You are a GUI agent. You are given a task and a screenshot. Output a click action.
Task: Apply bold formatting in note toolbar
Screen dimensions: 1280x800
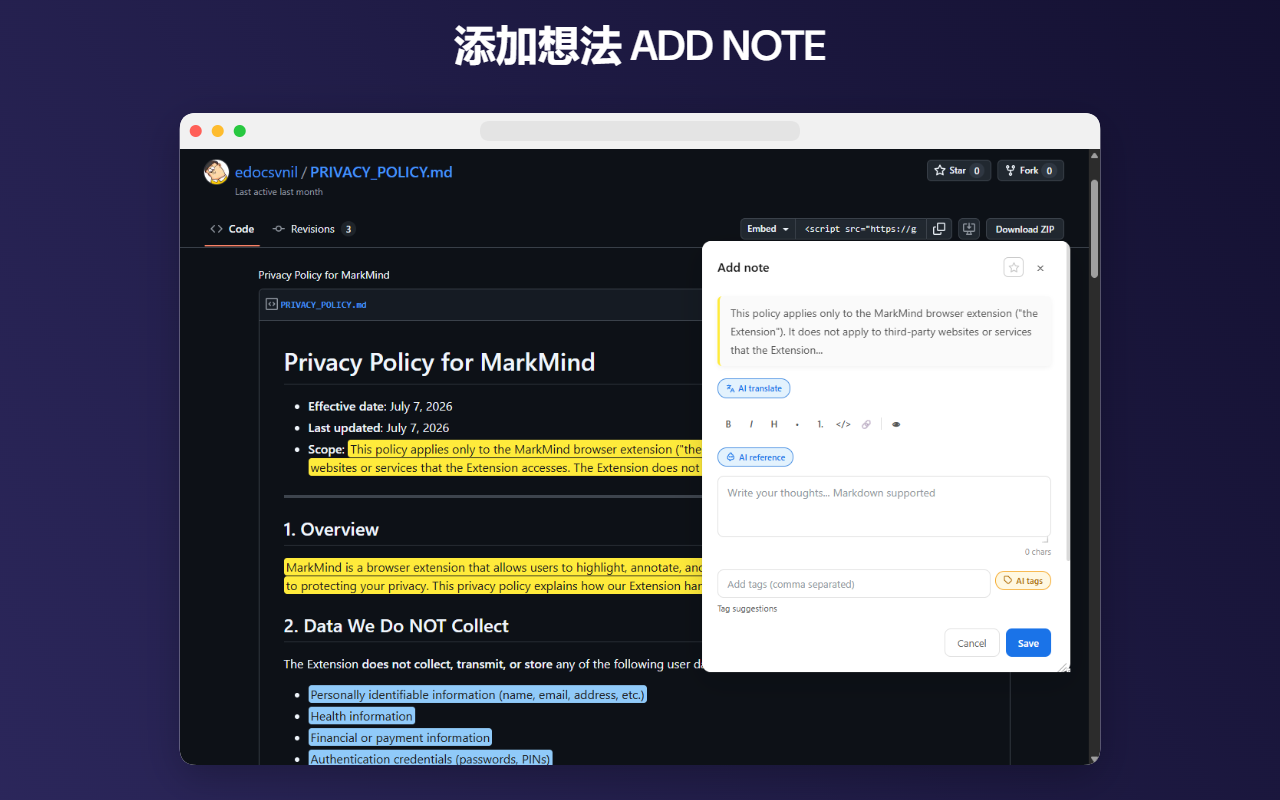click(x=728, y=424)
